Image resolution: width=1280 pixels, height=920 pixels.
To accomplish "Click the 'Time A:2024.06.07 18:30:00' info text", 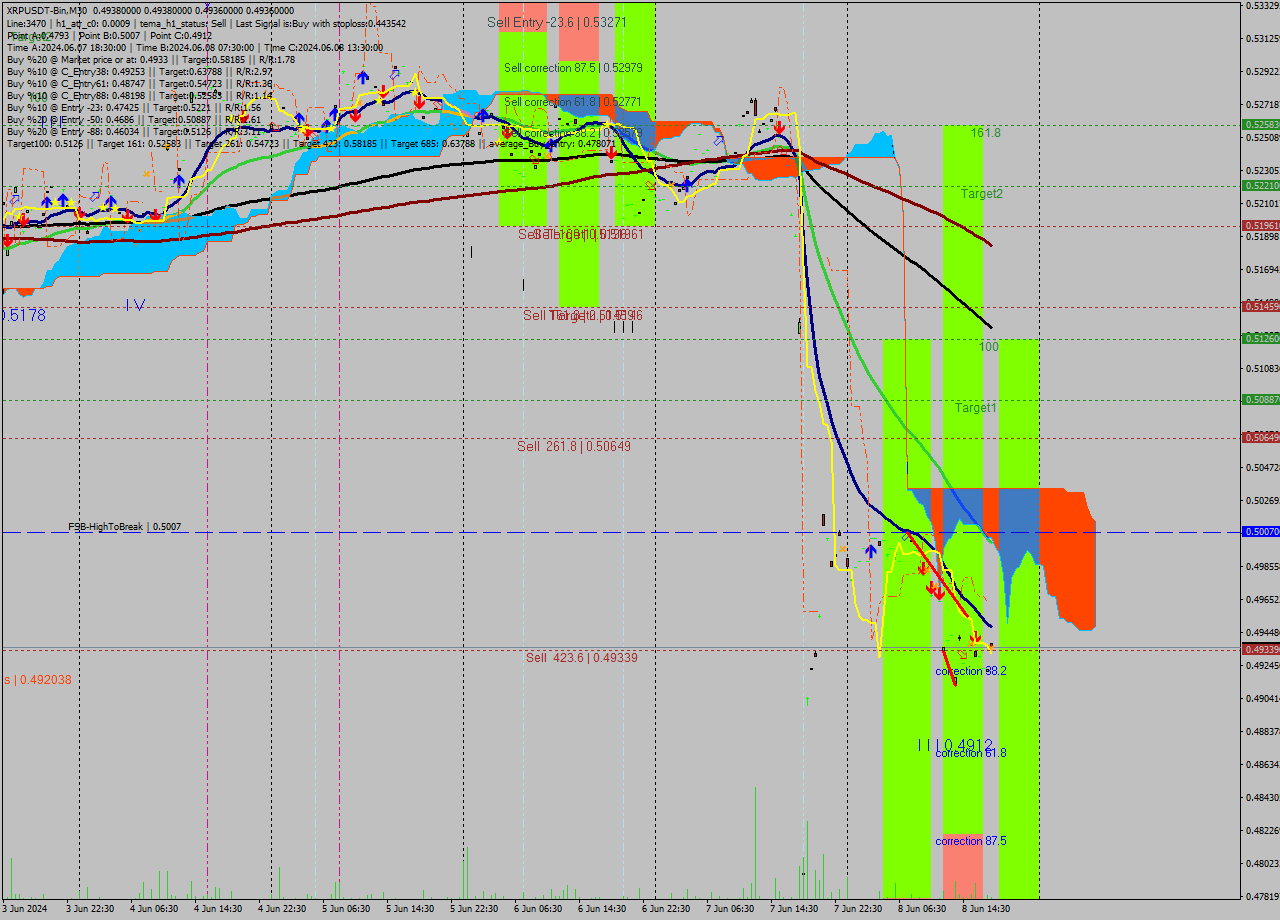I will tap(66, 47).
